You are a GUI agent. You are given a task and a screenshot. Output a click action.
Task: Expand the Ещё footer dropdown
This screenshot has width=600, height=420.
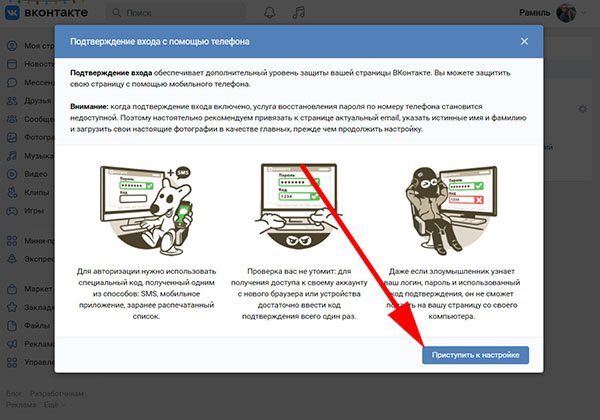click(x=54, y=404)
